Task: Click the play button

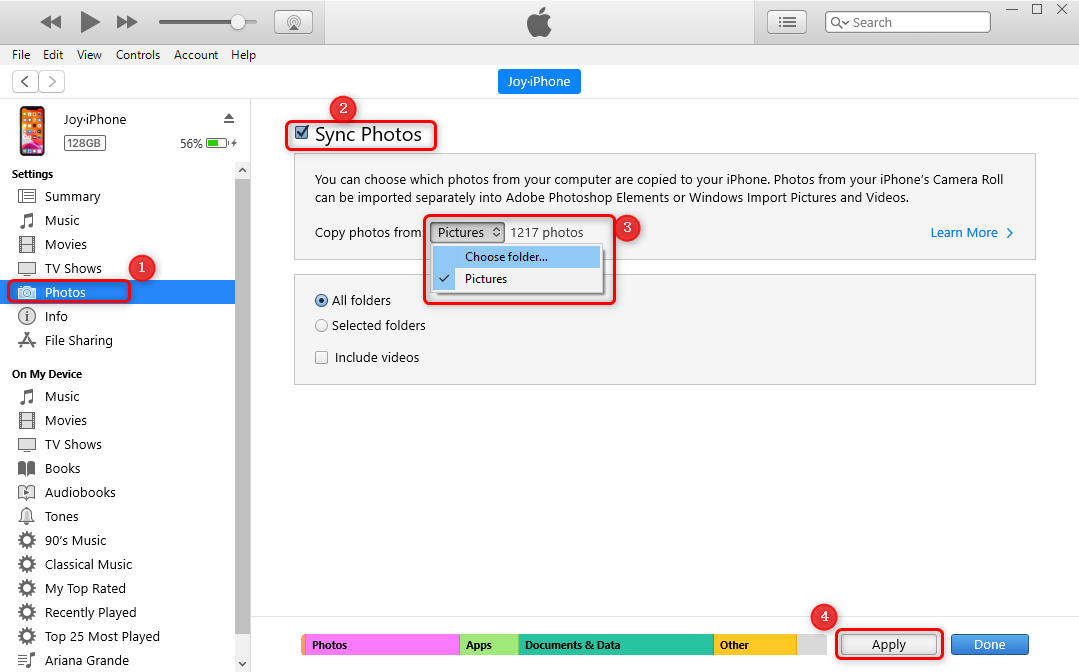Action: coord(89,22)
